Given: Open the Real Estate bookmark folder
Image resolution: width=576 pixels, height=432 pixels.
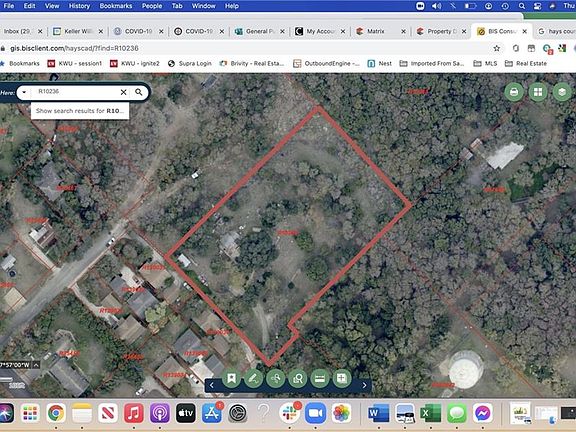Looking at the screenshot, I should point(526,64).
